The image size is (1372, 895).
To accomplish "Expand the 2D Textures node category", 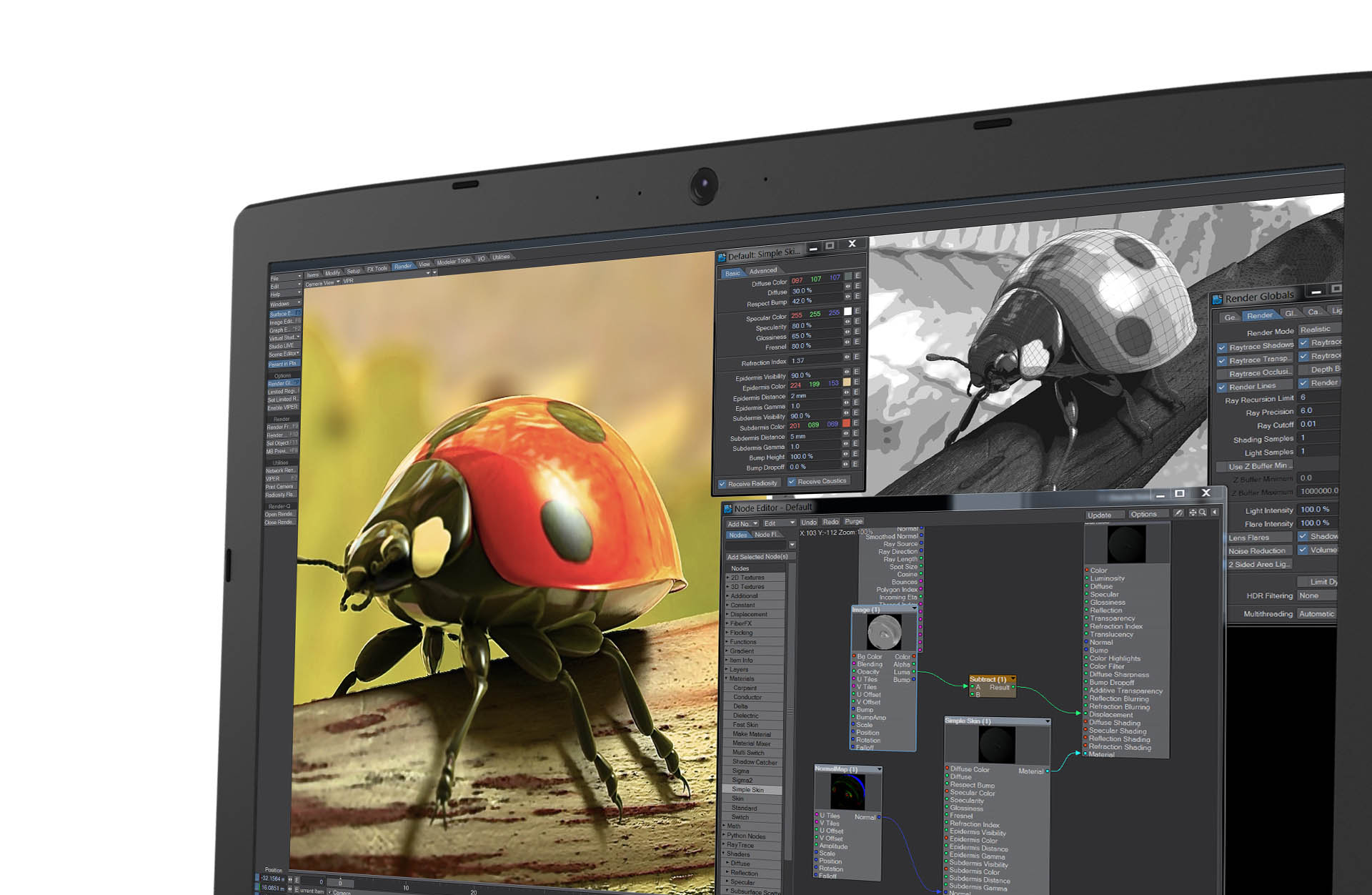I will point(728,578).
